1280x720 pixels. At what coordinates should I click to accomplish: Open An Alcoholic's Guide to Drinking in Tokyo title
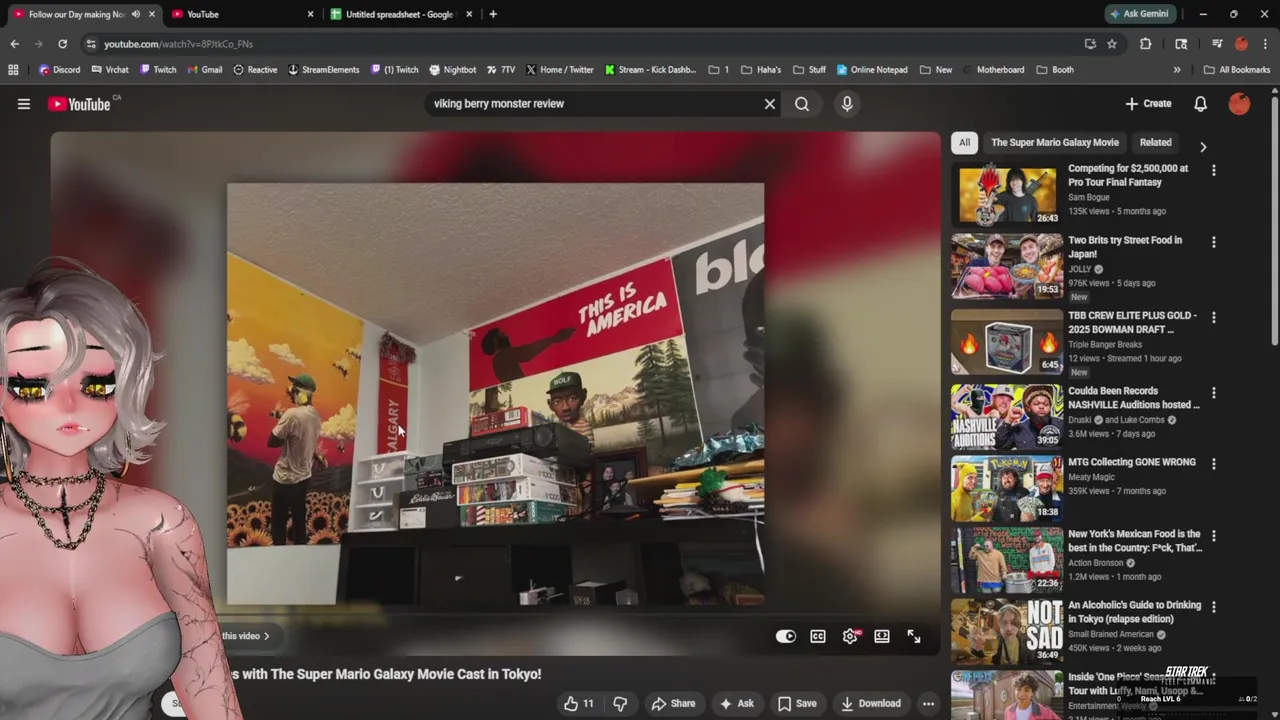1134,612
